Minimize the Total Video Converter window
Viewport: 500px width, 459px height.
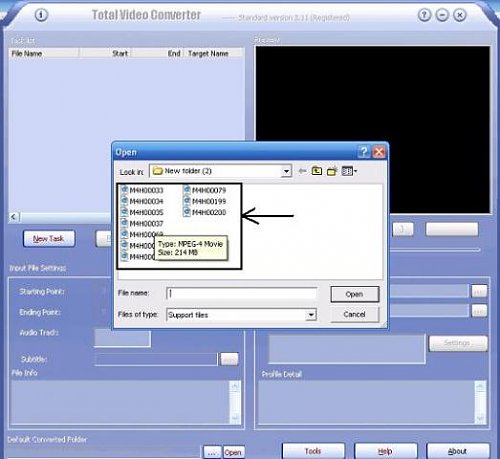click(442, 15)
